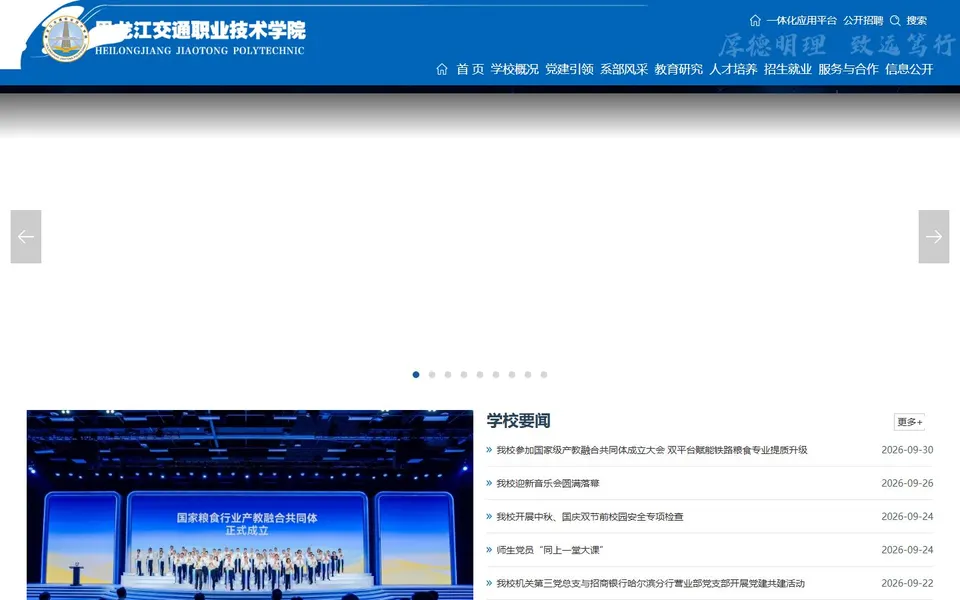
Task: Click the HEILONGJIANG JIAOTONG POLYTECHNIC title
Action: 200,51
